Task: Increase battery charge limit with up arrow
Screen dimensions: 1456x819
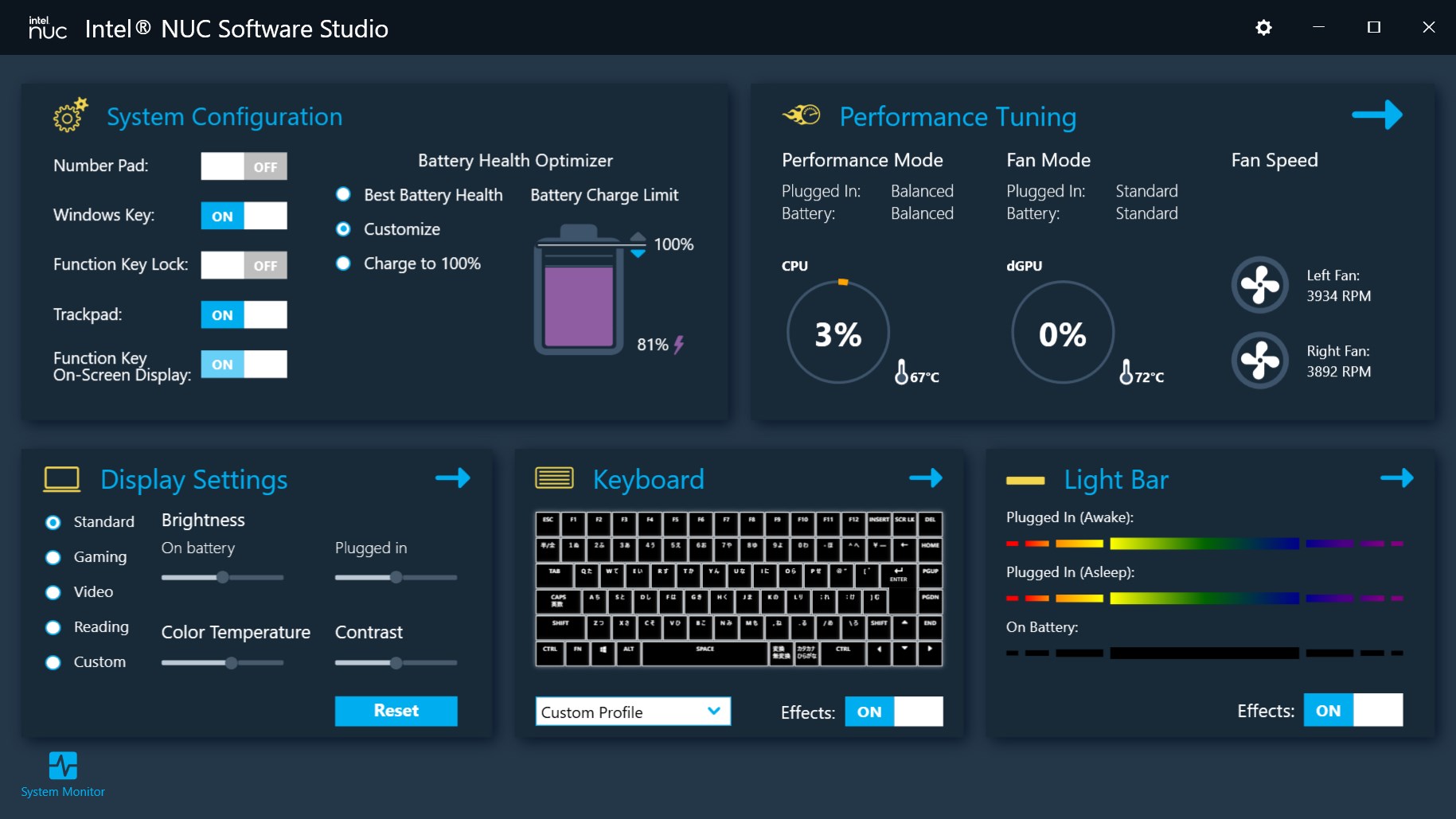Action: coord(638,236)
